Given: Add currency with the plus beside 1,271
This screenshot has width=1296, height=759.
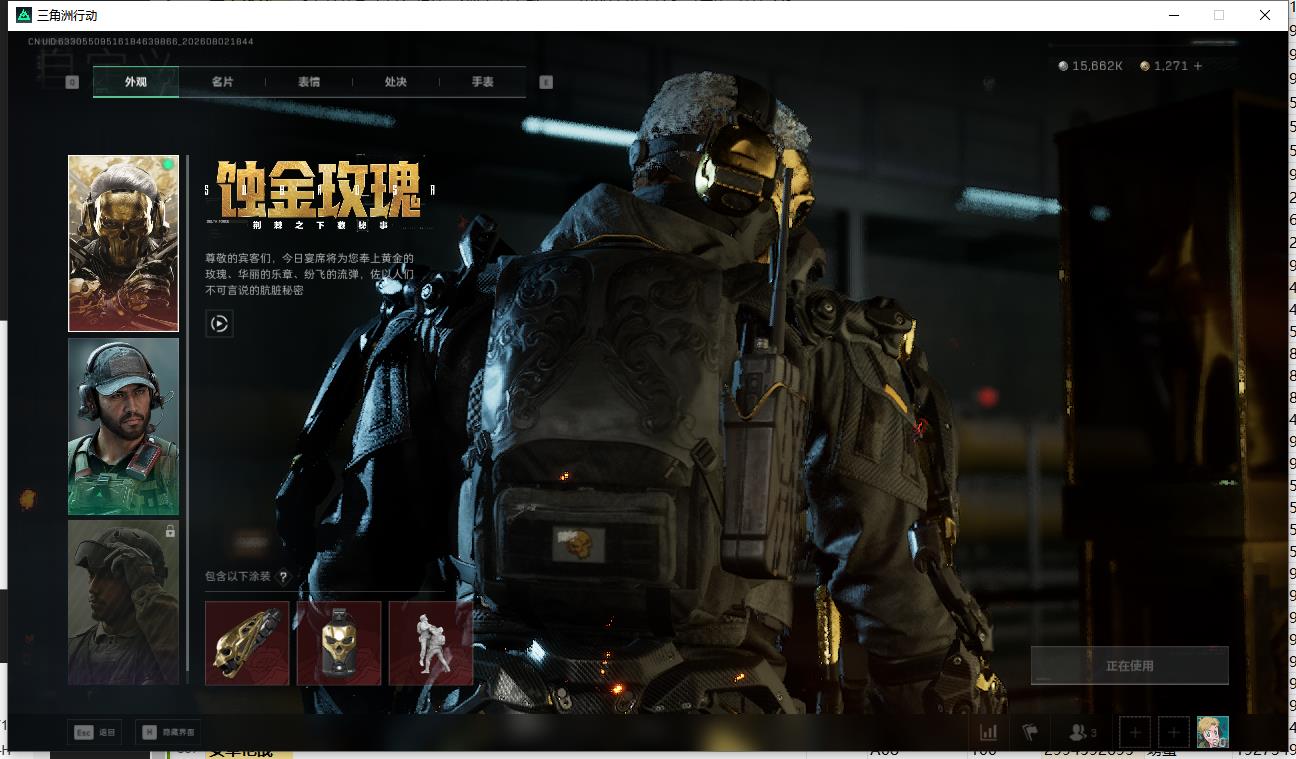Looking at the screenshot, I should point(1198,66).
